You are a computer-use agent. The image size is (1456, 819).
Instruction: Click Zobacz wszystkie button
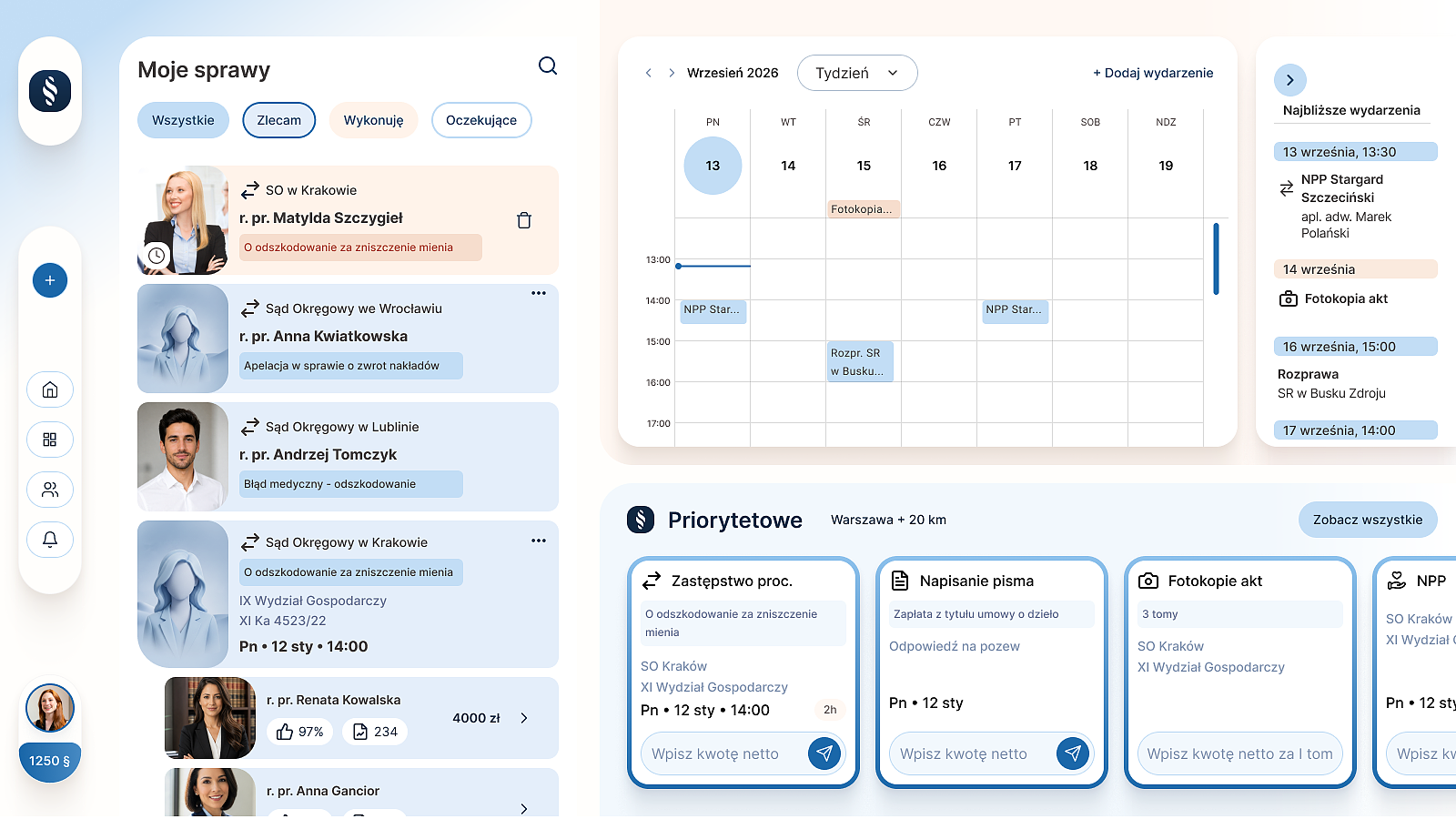click(x=1368, y=520)
